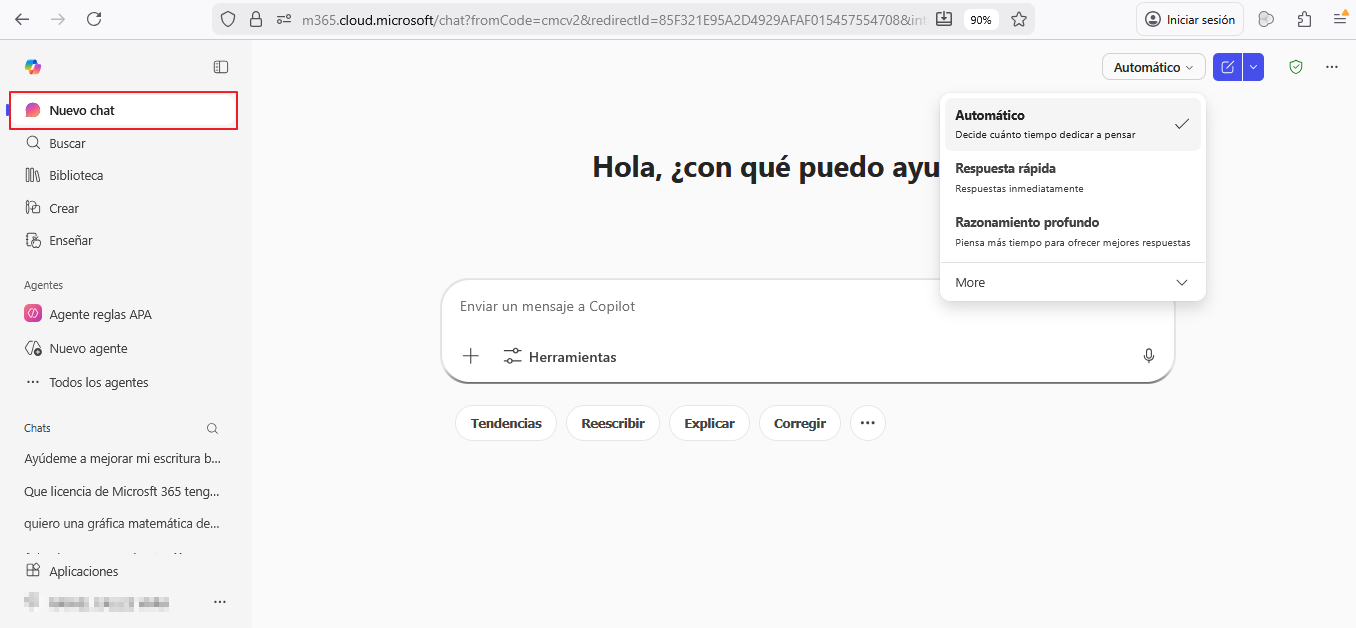Open Herramientas tools button
1356x628 pixels.
(560, 356)
